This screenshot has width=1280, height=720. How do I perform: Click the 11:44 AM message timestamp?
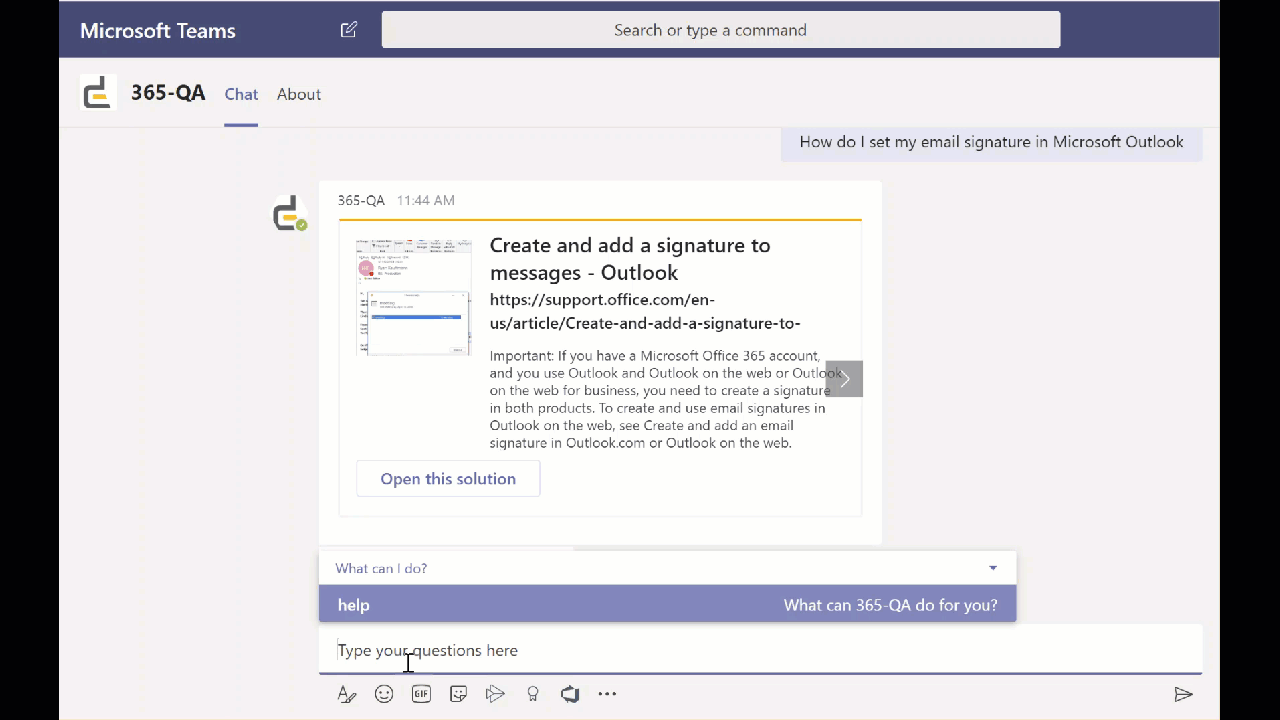(426, 200)
